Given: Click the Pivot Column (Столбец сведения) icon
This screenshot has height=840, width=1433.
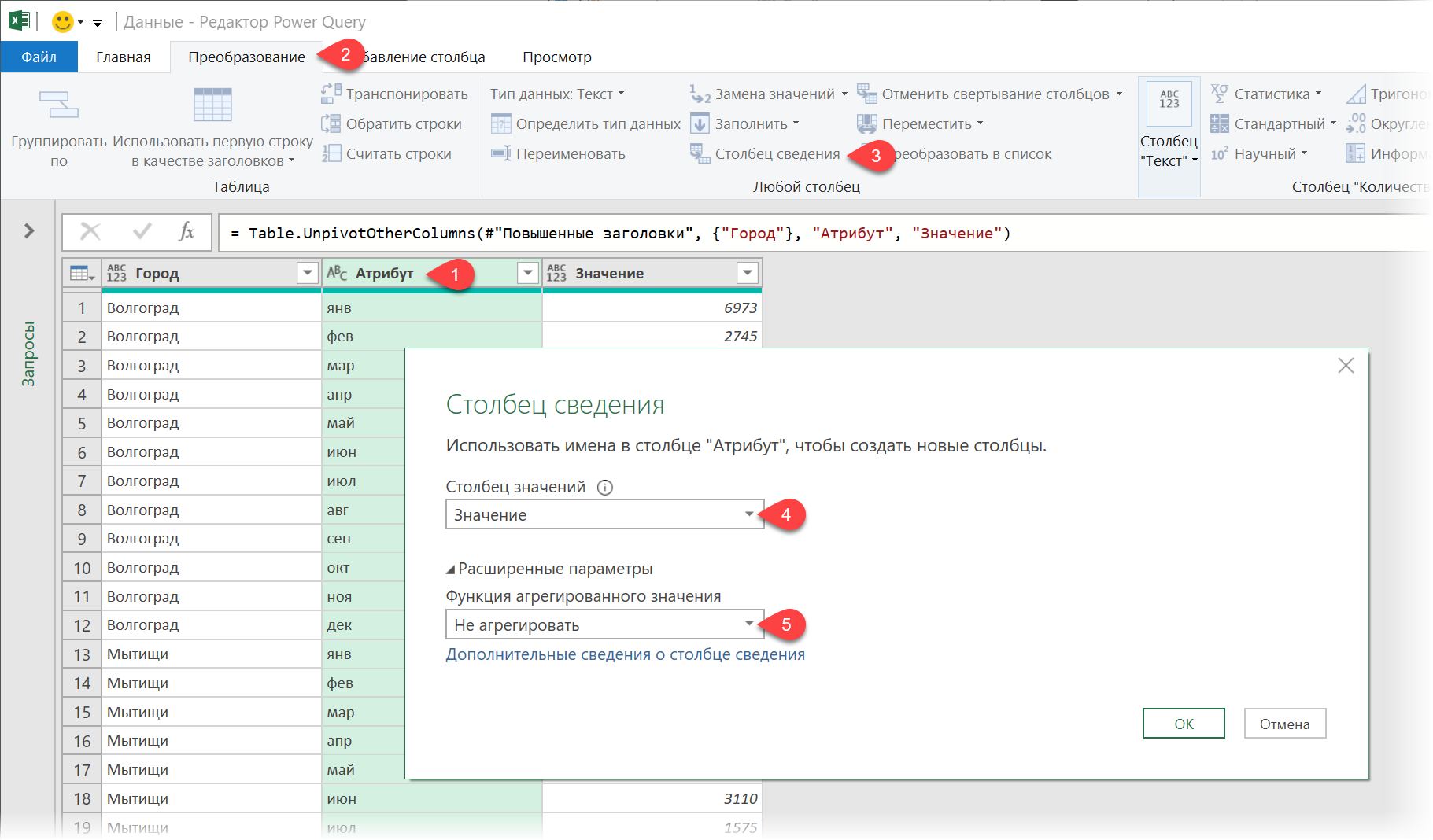Looking at the screenshot, I should pos(700,153).
